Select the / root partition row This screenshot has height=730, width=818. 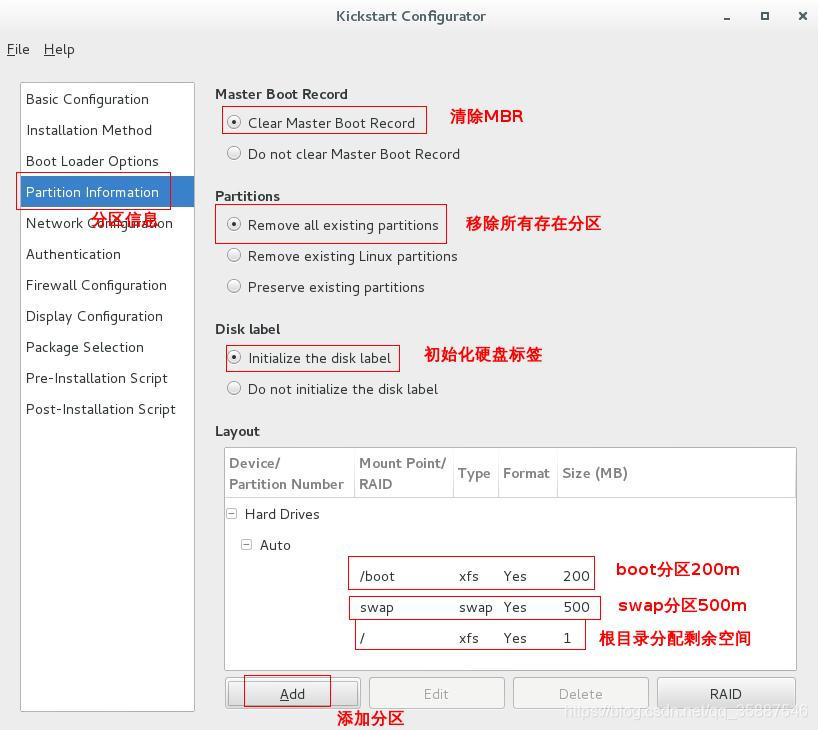coord(510,638)
